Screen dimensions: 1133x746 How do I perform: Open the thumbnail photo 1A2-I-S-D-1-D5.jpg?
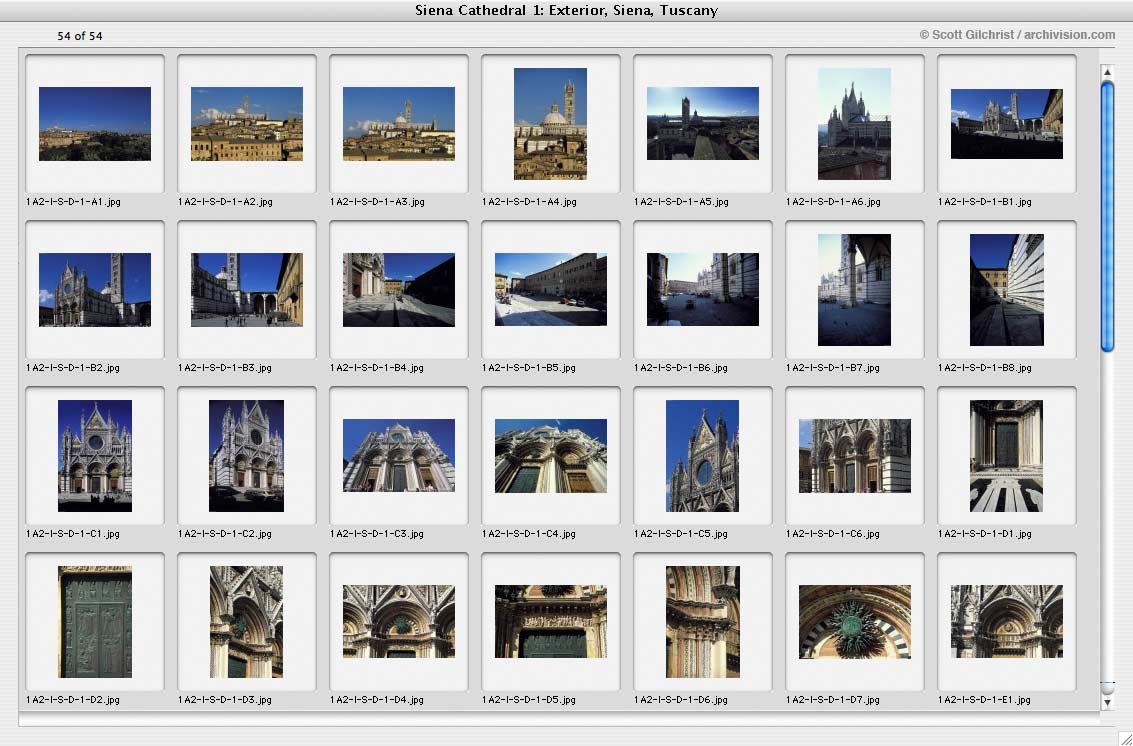pyautogui.click(x=551, y=622)
